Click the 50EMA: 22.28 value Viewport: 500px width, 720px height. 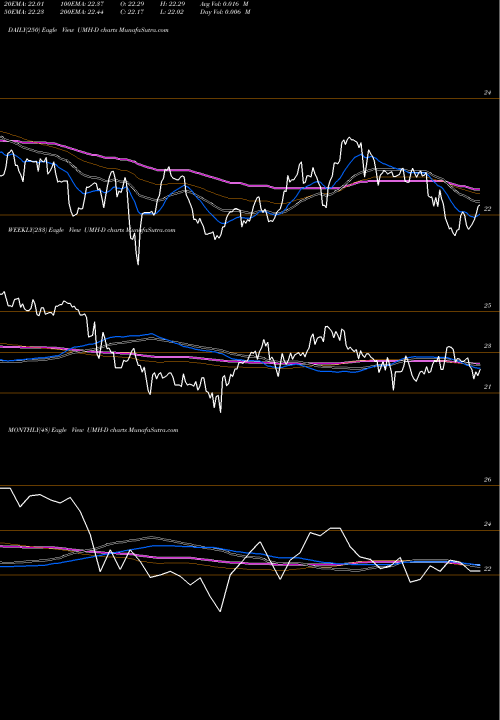24,12
